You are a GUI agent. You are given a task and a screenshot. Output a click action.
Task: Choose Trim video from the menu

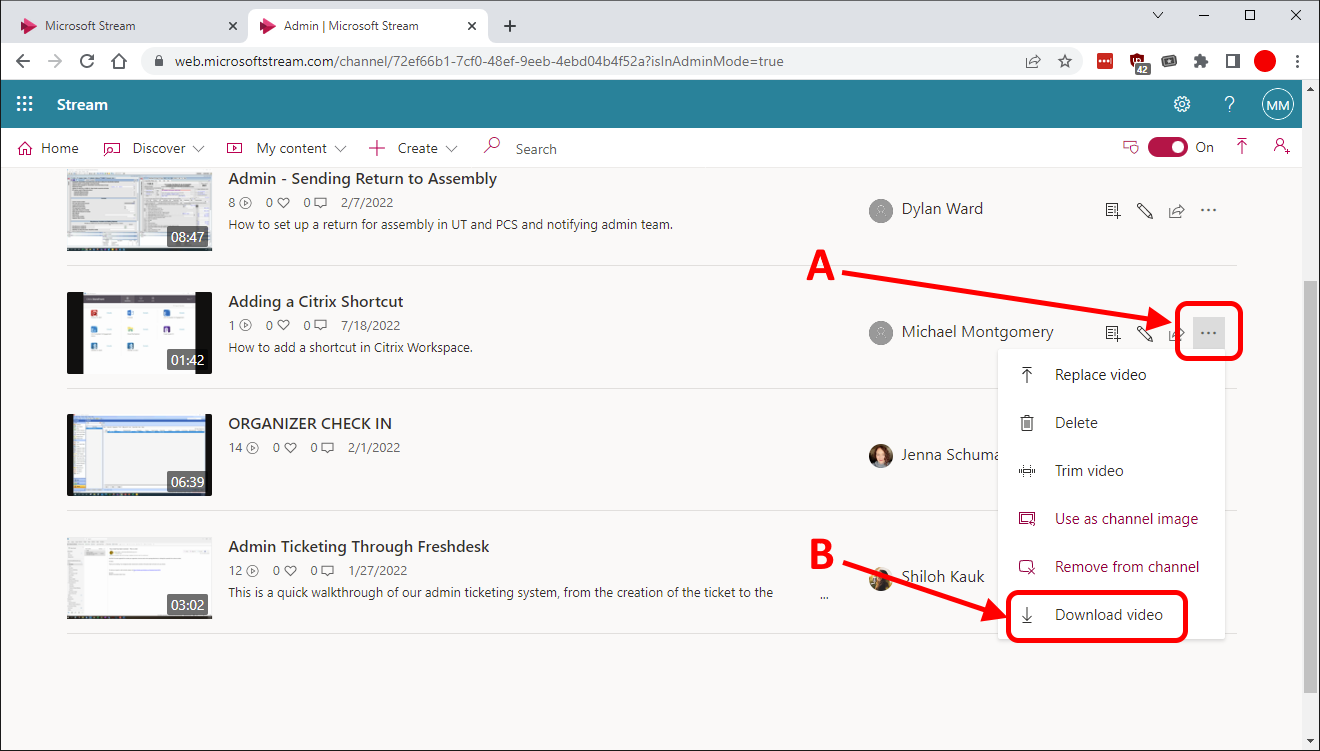tap(1111, 471)
